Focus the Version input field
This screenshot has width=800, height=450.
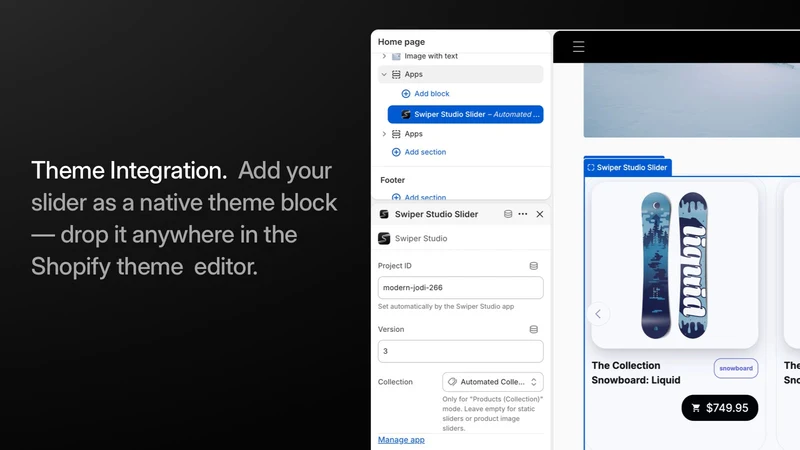click(460, 352)
